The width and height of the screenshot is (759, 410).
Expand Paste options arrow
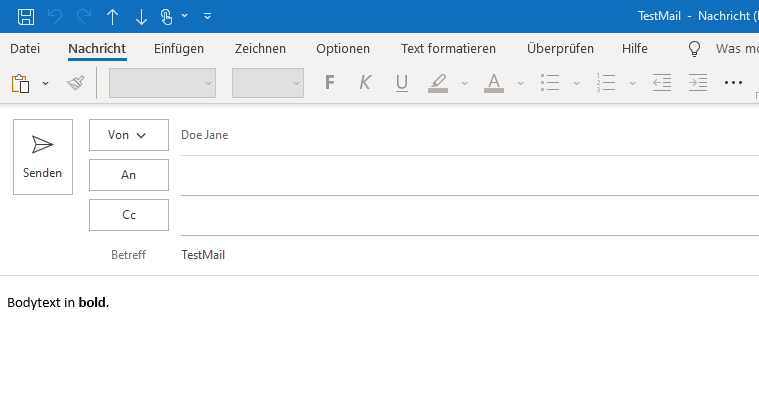tap(46, 83)
